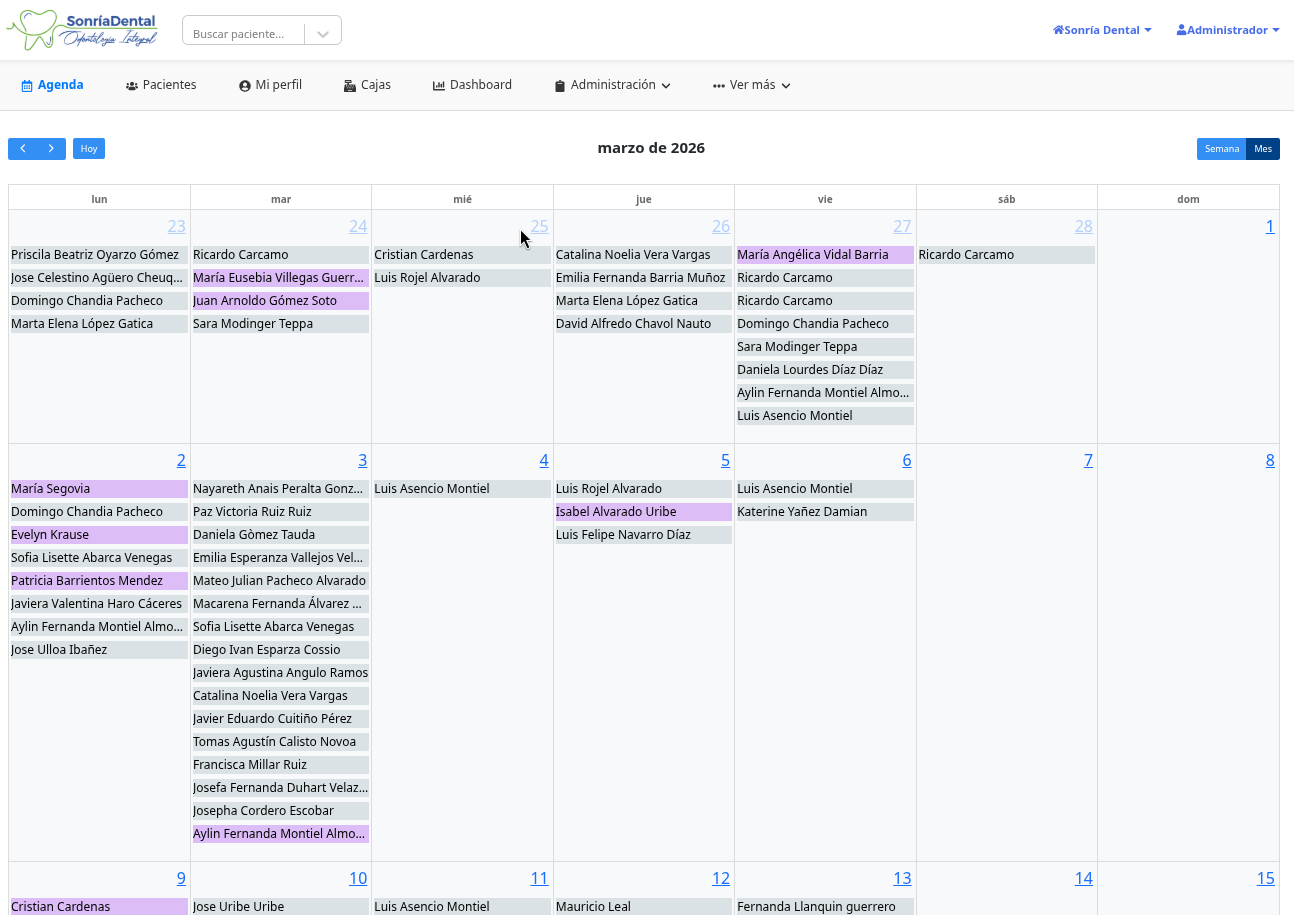Open Luis Felipe Navarro Díaz appointment
1294x915 pixels.
tap(644, 535)
